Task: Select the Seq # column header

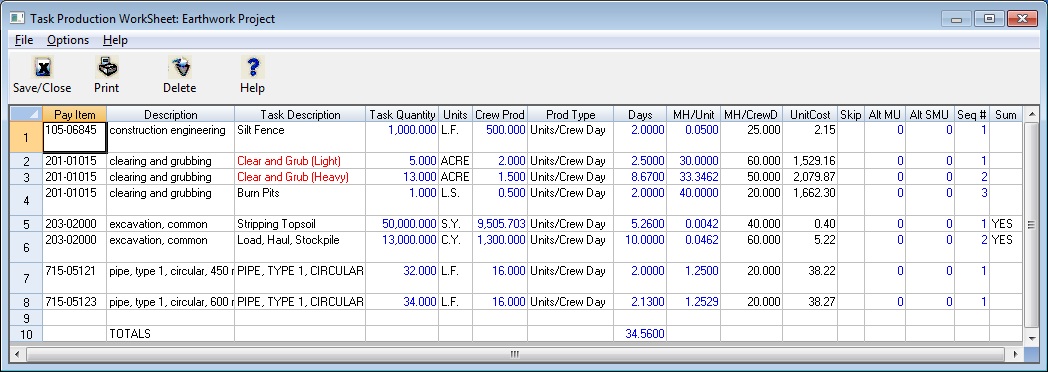Action: tap(972, 115)
